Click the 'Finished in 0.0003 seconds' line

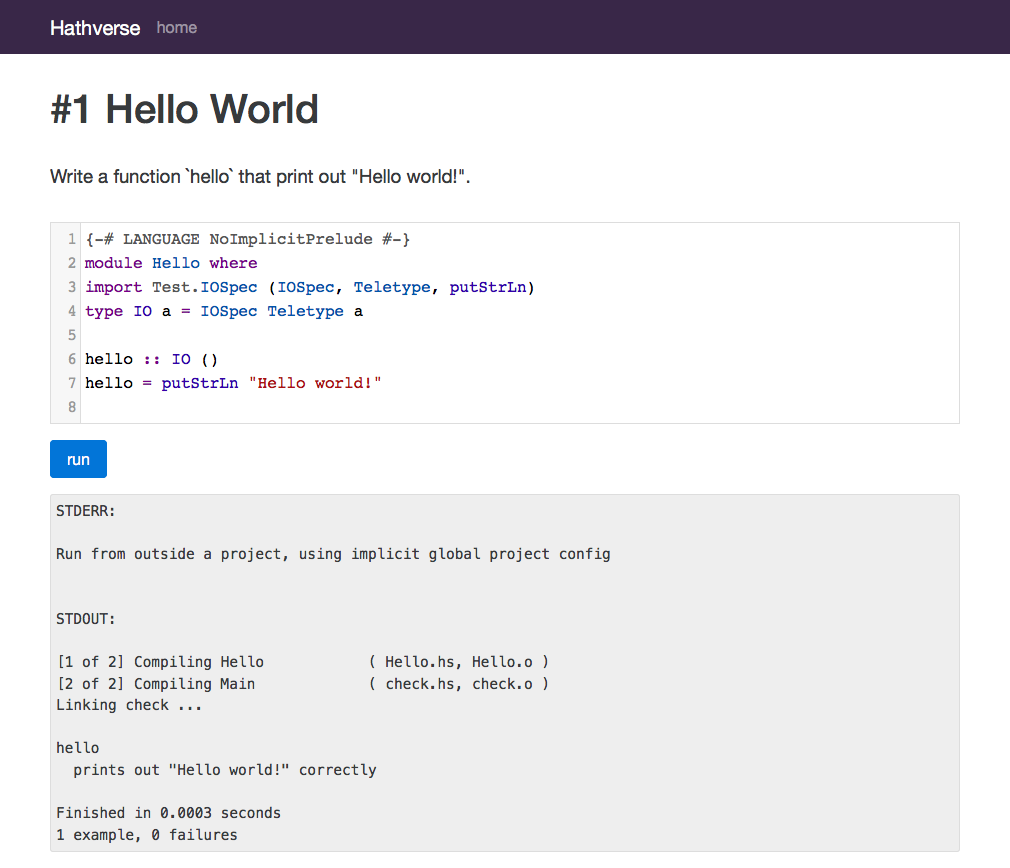(168, 813)
